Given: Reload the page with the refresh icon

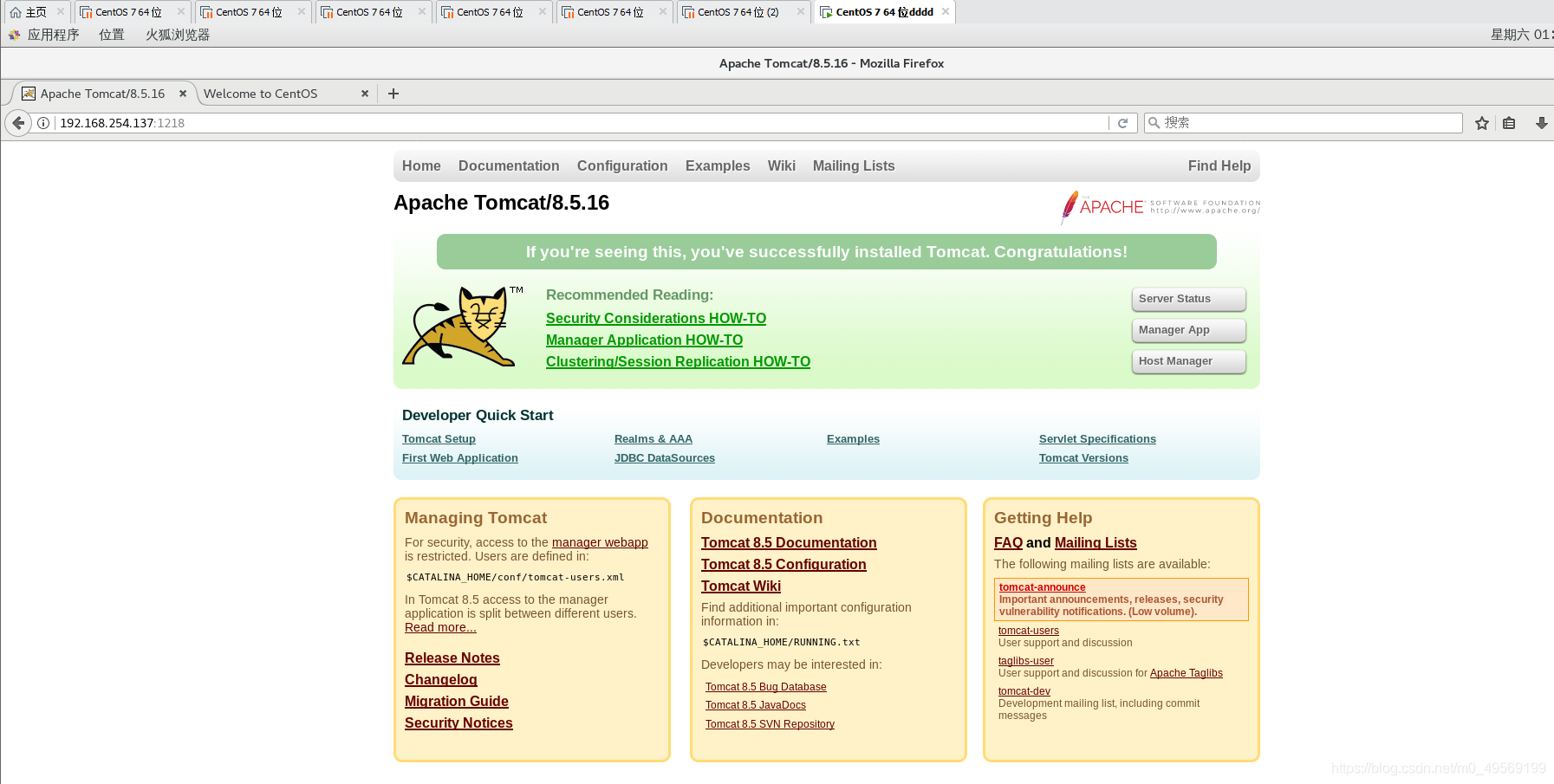Looking at the screenshot, I should (1122, 123).
